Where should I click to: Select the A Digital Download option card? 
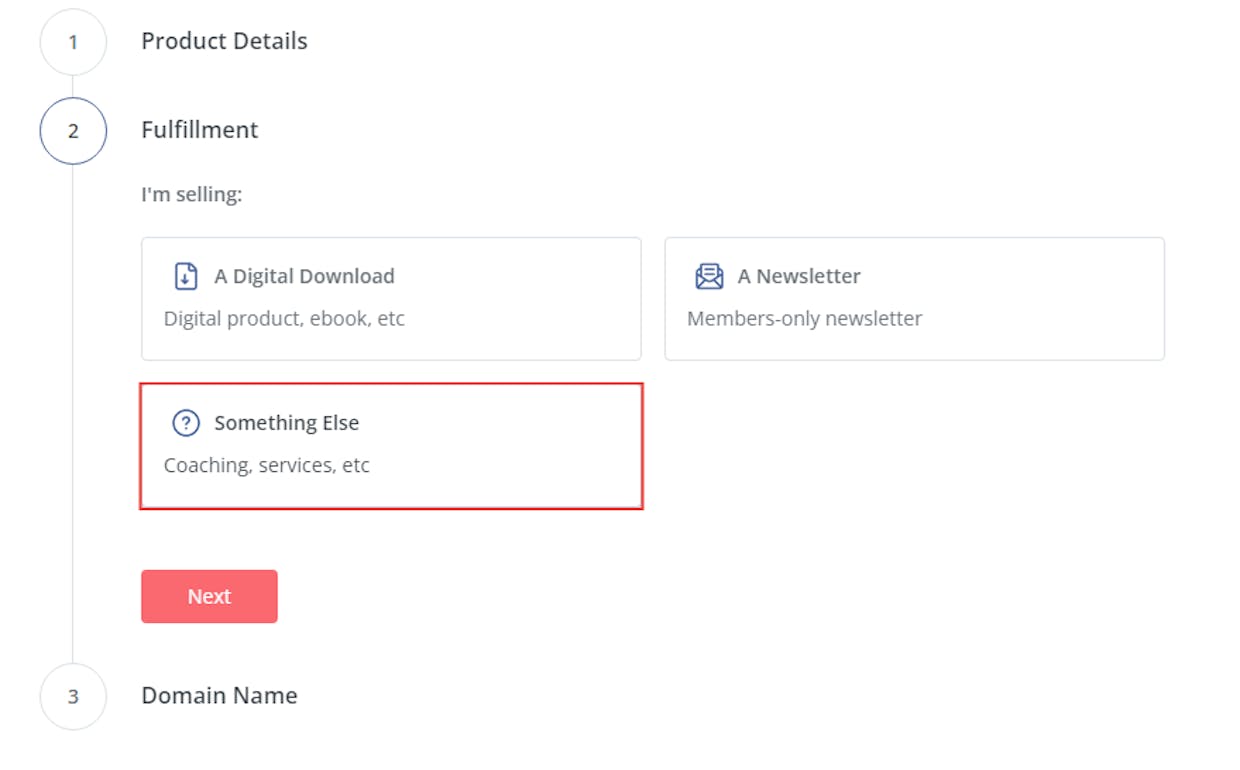tap(391, 299)
